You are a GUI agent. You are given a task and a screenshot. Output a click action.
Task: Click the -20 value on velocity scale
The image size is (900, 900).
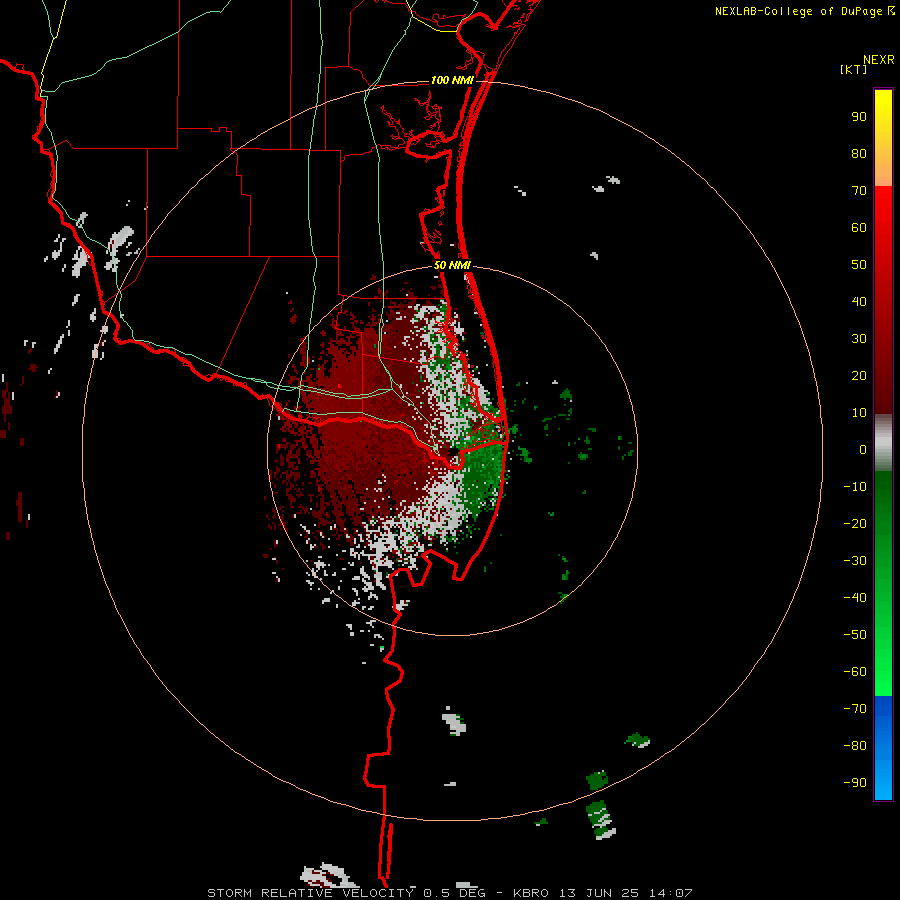(x=855, y=523)
